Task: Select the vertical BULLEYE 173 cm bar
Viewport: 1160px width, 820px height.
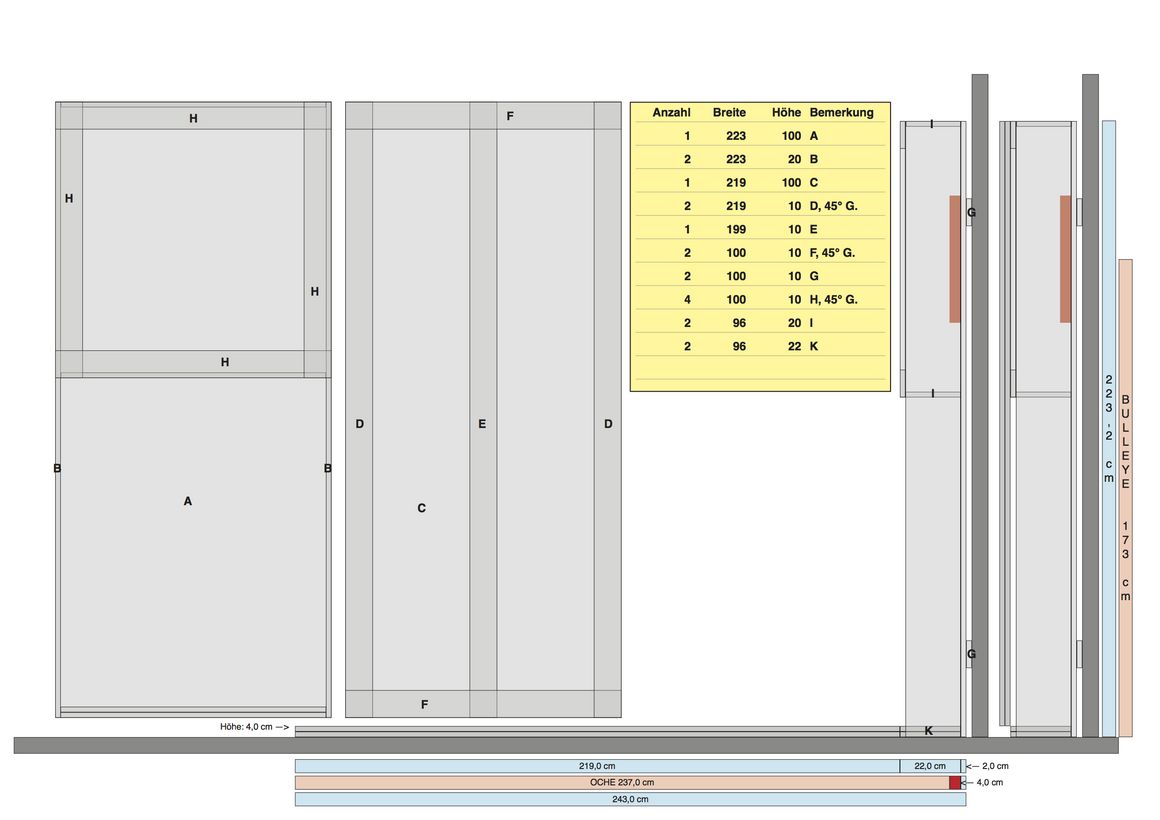Action: (x=1125, y=497)
